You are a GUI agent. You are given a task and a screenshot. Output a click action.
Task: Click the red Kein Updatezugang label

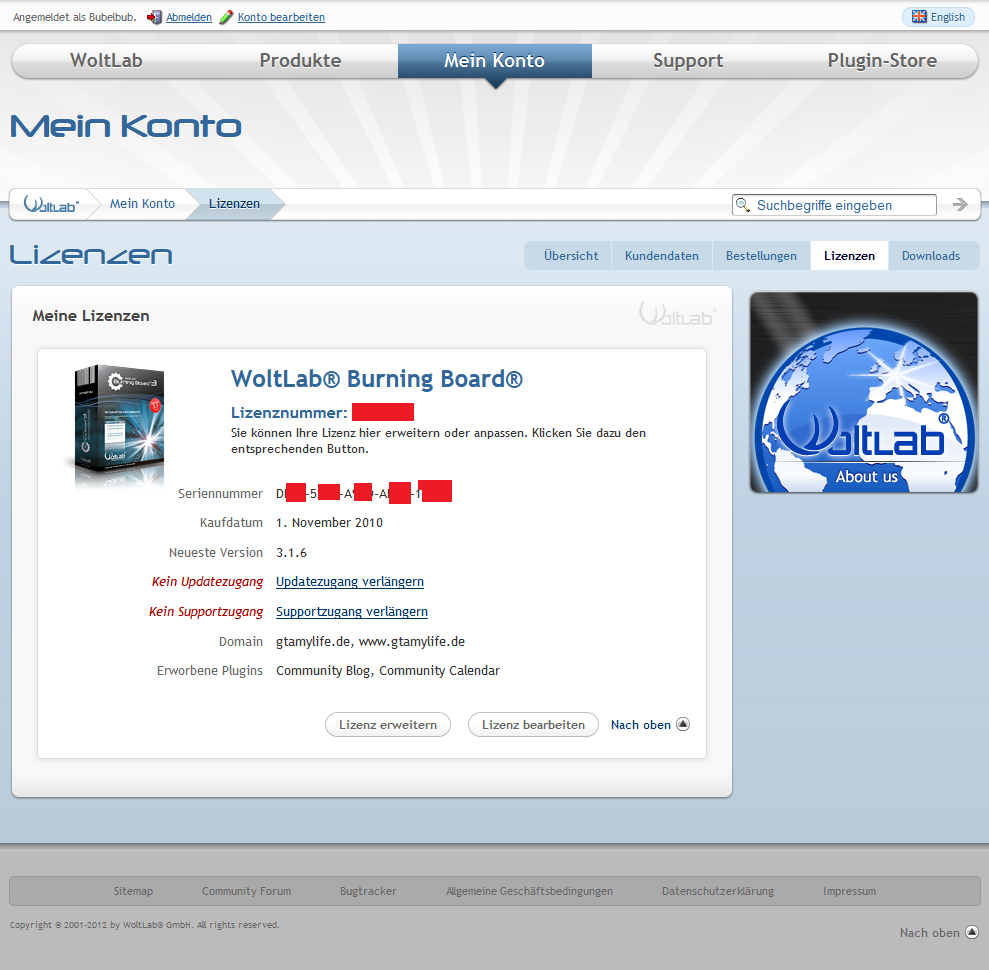coord(207,581)
